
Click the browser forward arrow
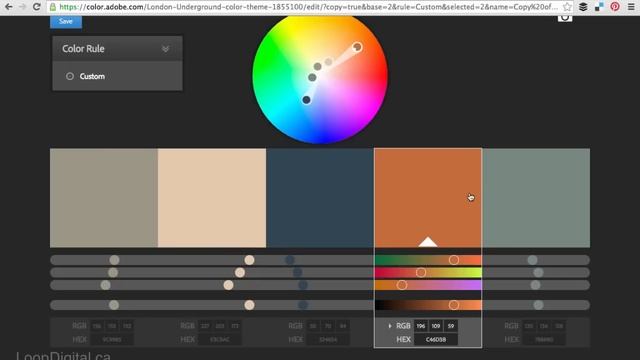coord(22,7)
